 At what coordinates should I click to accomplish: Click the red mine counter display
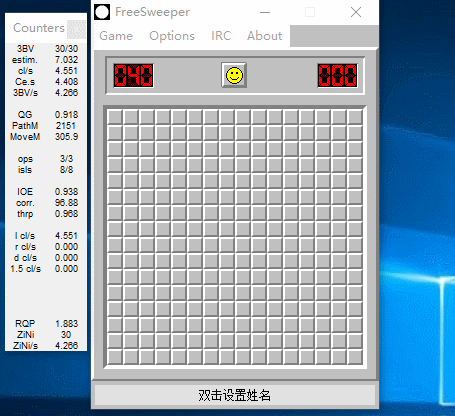coord(133,75)
